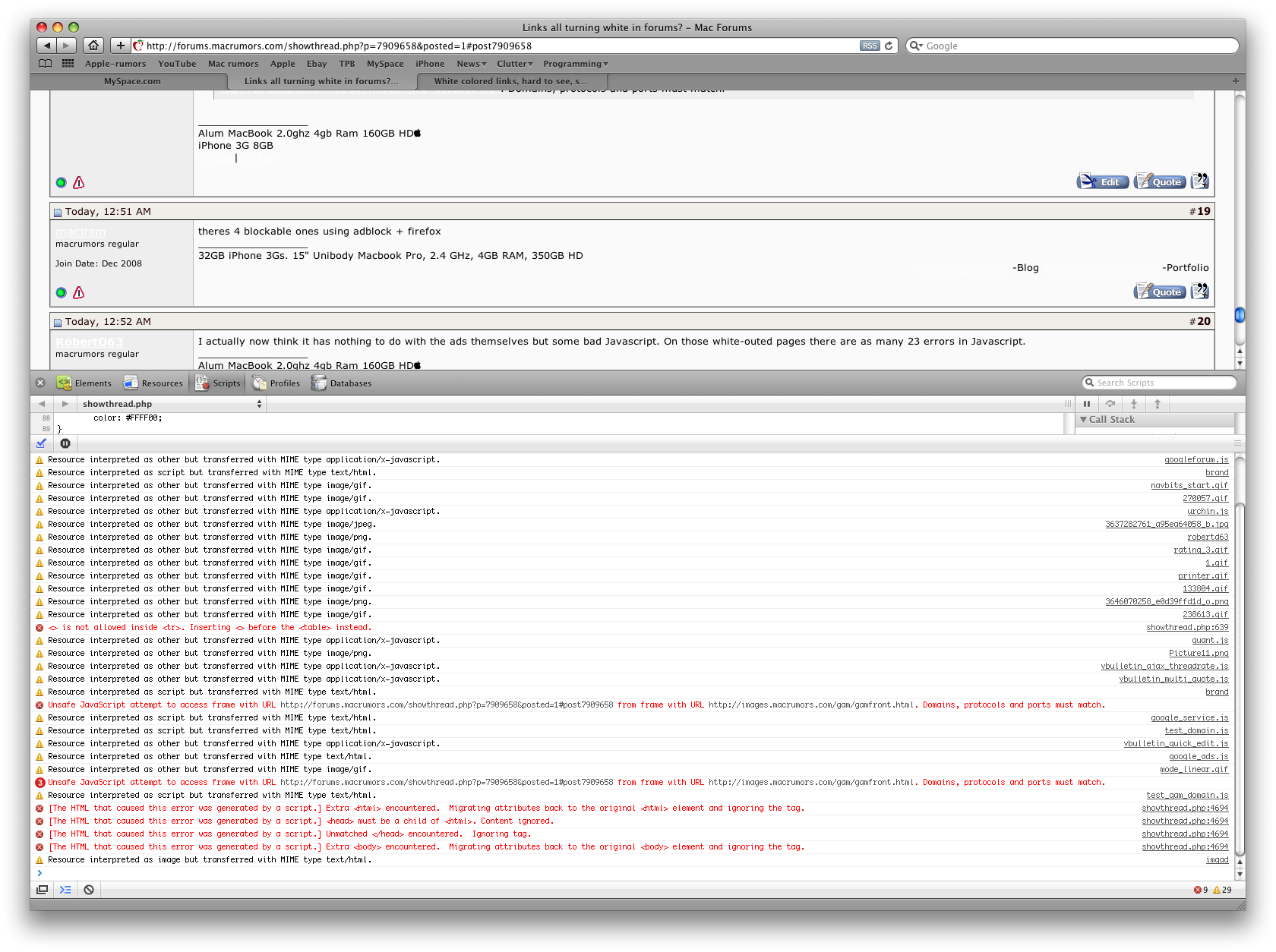The height and width of the screenshot is (952, 1276).
Task: Switch to Scripts inspector panel
Action: [x=218, y=383]
